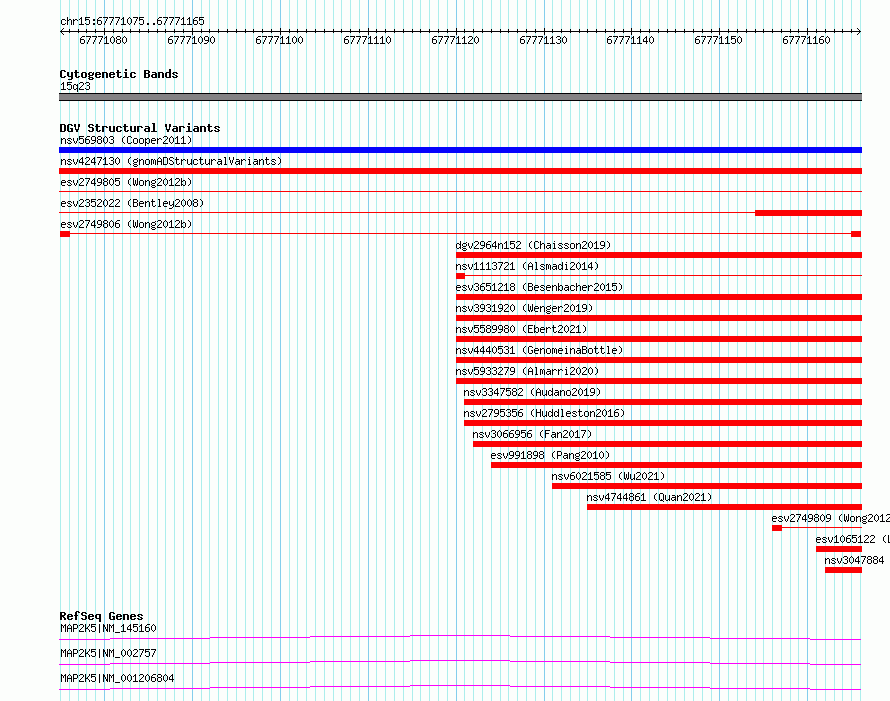
Task: Click nsv3047884 red variant bar
Action: coord(843,570)
